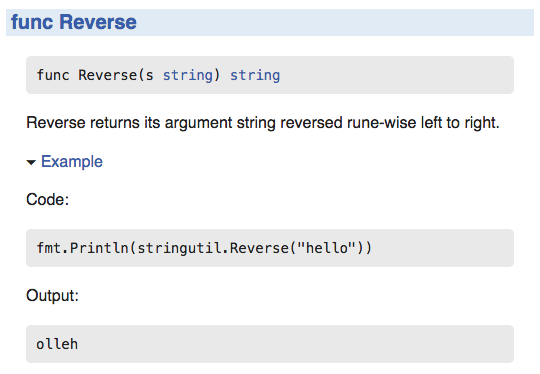Screen dimensions: 540x374
Task: Click the Reverse description paragraph
Action: tap(263, 123)
